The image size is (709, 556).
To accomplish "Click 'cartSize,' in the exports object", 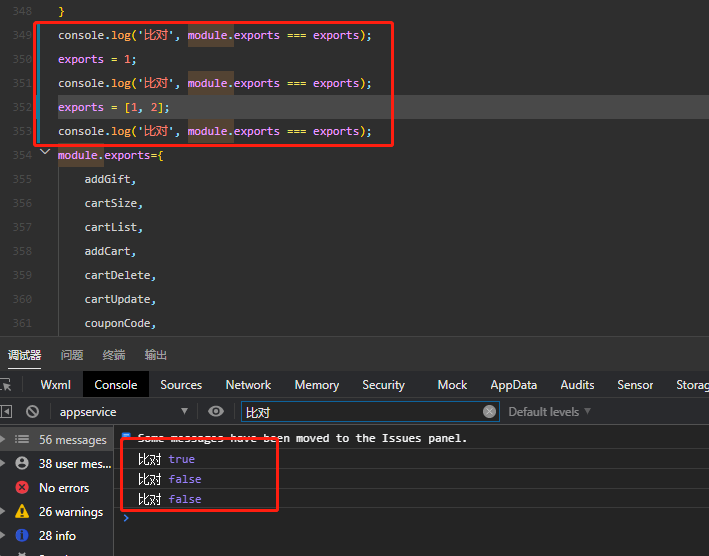I will (x=113, y=203).
